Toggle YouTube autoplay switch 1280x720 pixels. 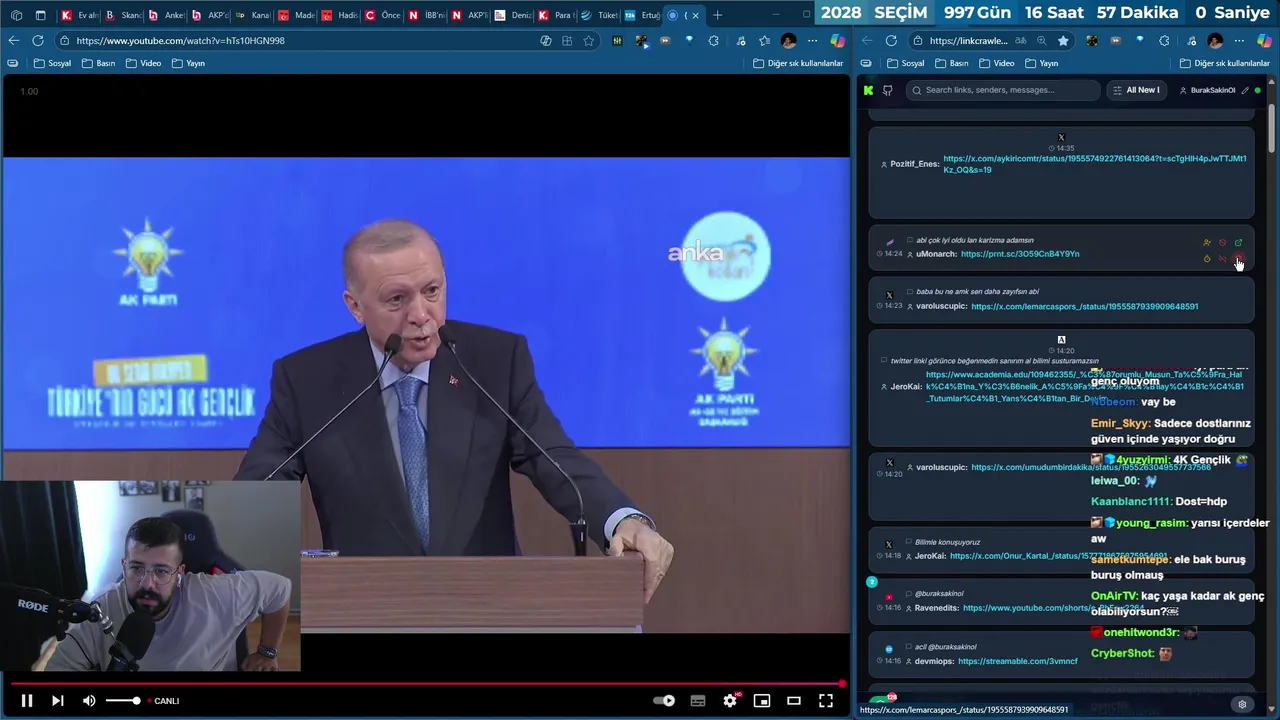click(664, 701)
